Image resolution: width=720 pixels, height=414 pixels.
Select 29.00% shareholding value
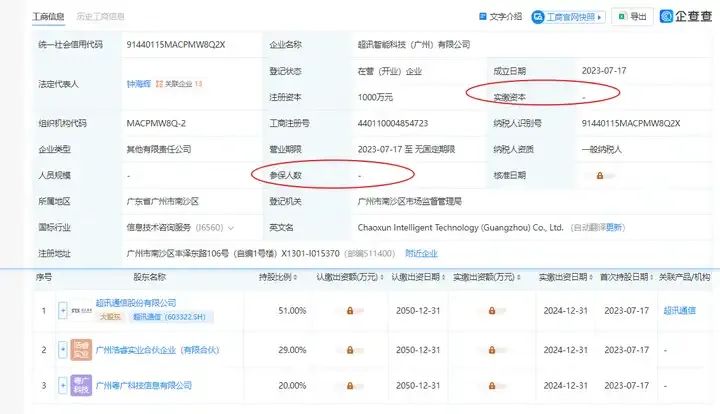pyautogui.click(x=292, y=350)
